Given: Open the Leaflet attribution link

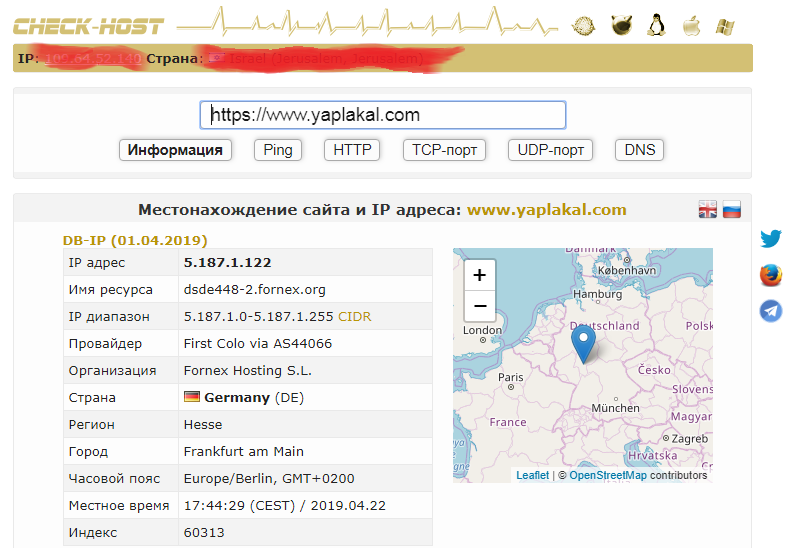Looking at the screenshot, I should pyautogui.click(x=532, y=475).
